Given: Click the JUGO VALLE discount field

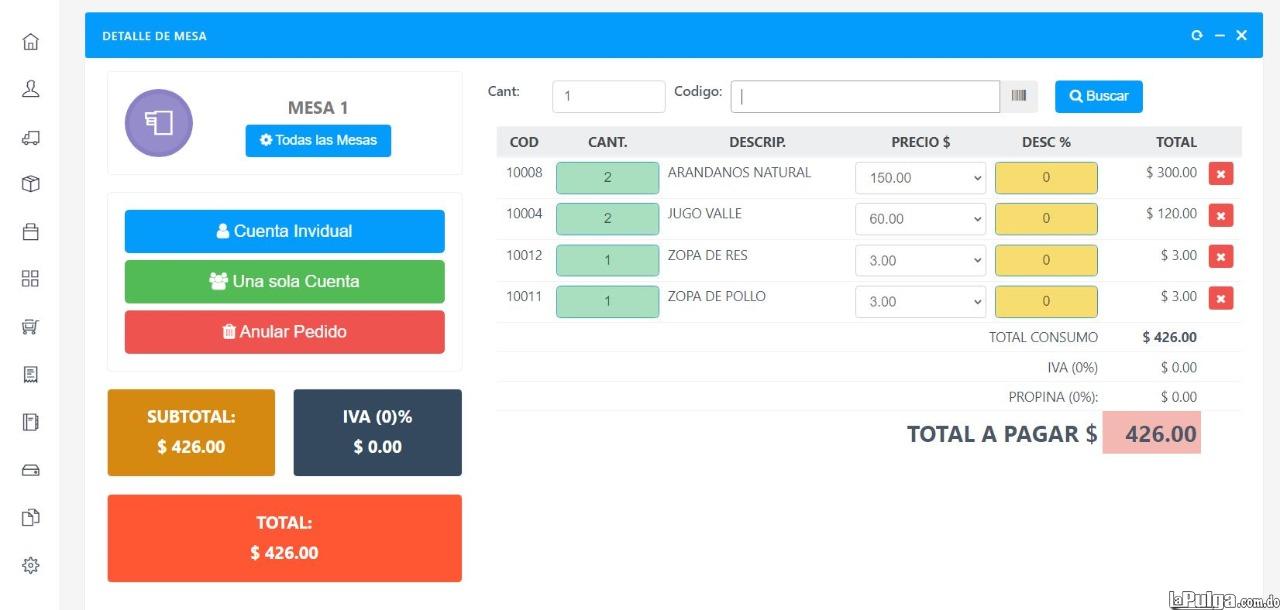Looking at the screenshot, I should click(1046, 219).
